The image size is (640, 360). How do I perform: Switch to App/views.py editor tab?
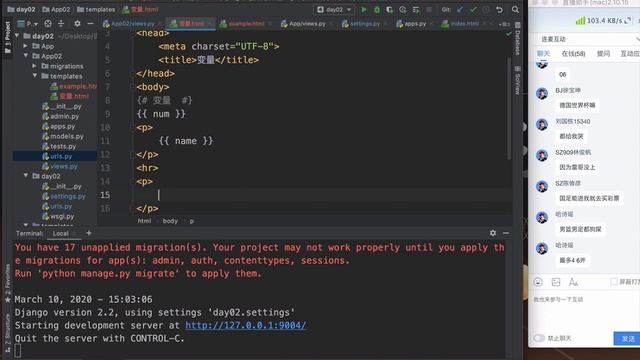click(x=307, y=24)
